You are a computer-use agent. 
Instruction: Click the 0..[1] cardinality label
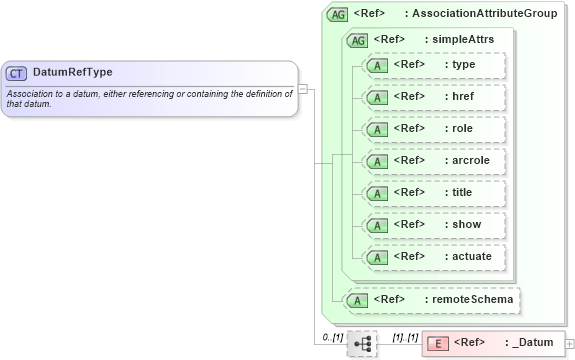(x=333, y=337)
